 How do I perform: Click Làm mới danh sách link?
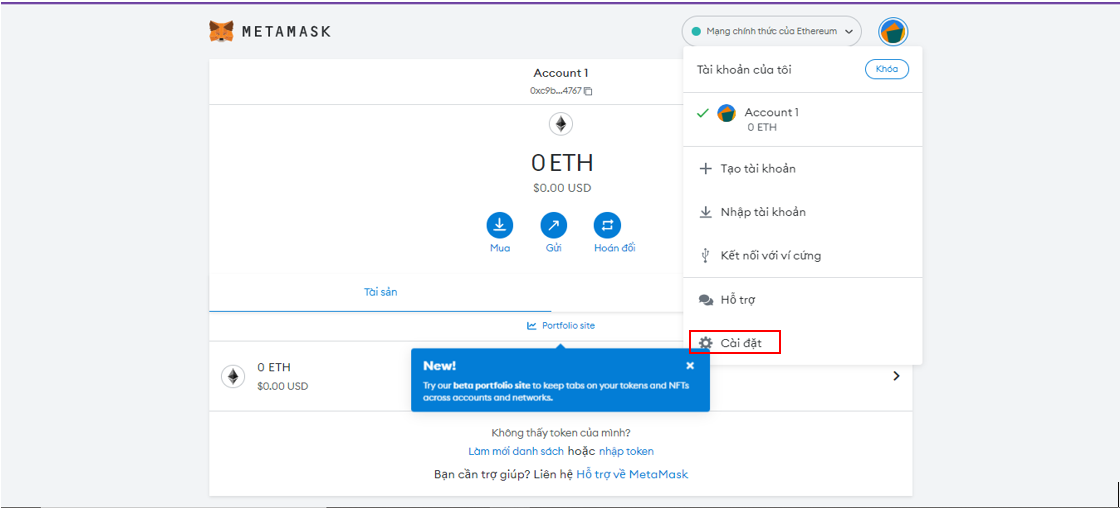[x=516, y=452]
